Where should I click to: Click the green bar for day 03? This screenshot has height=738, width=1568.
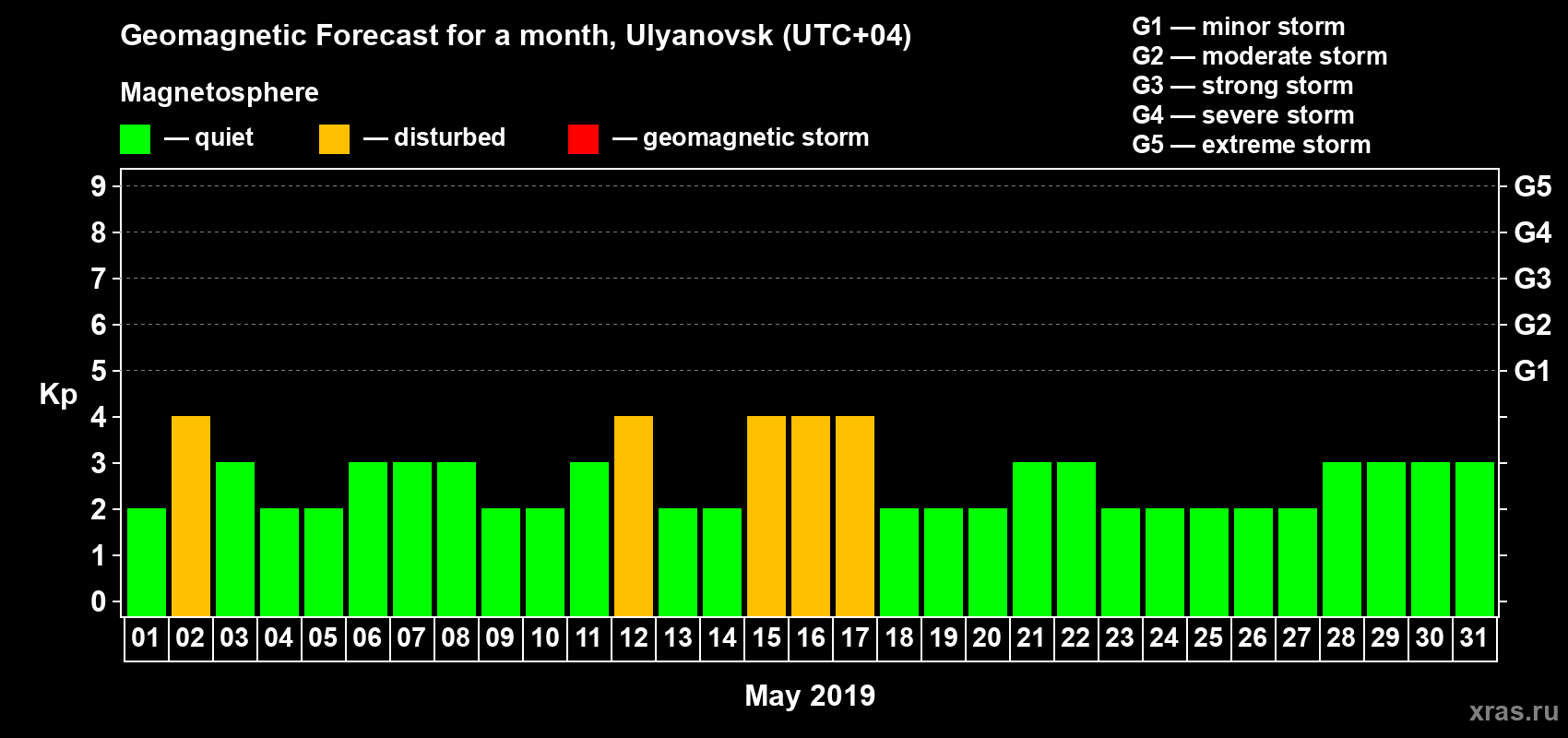tap(235, 540)
